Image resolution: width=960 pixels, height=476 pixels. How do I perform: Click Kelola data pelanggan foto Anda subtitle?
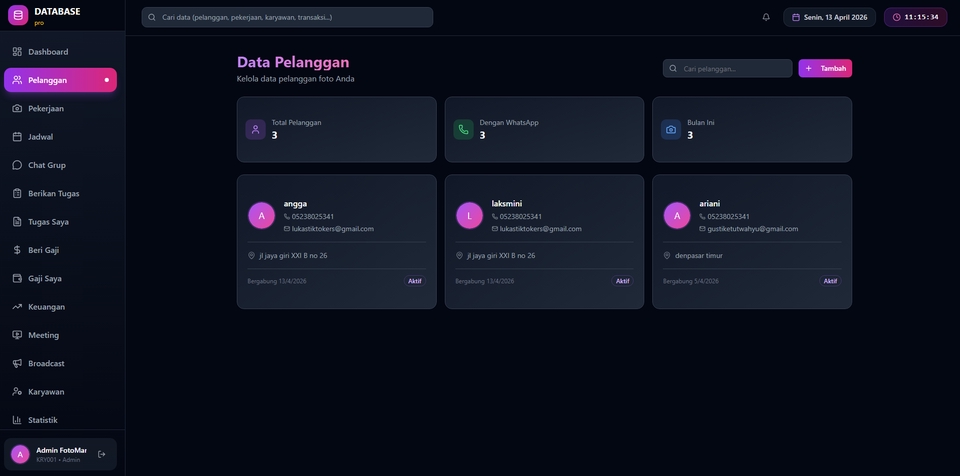pyautogui.click(x=296, y=79)
